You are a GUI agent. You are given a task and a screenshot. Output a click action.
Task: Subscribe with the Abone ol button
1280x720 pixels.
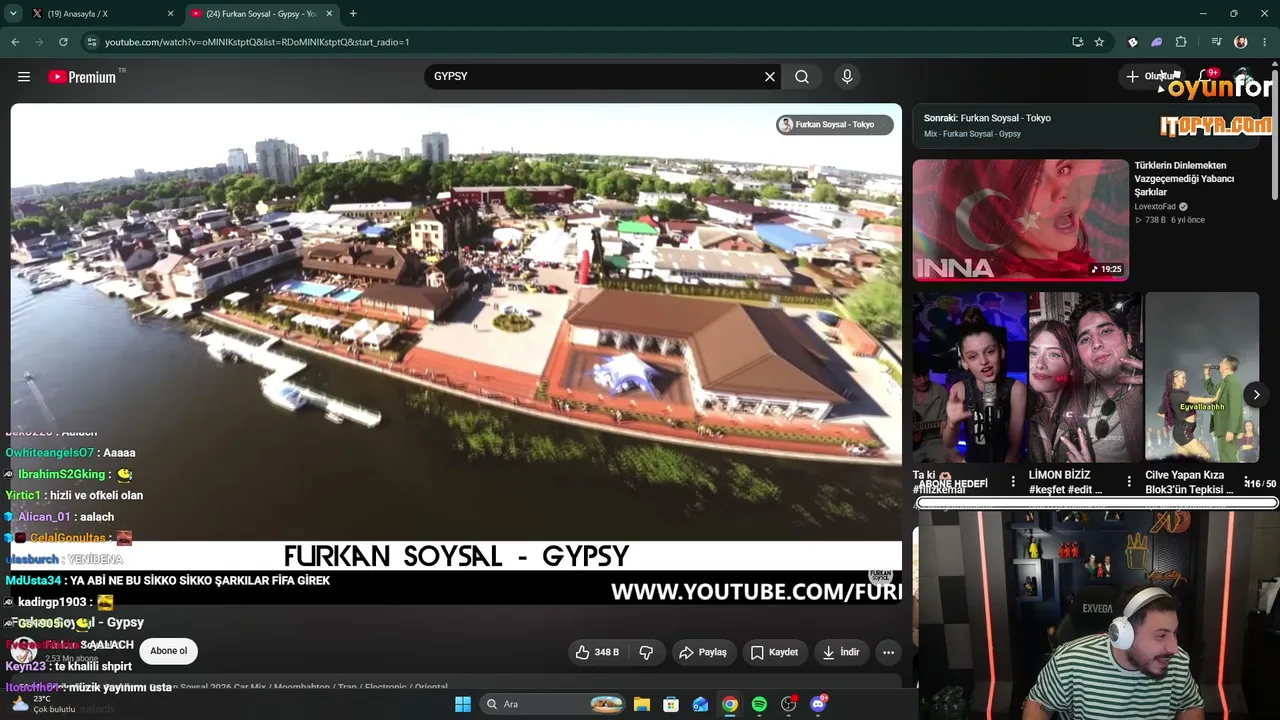[x=168, y=651]
